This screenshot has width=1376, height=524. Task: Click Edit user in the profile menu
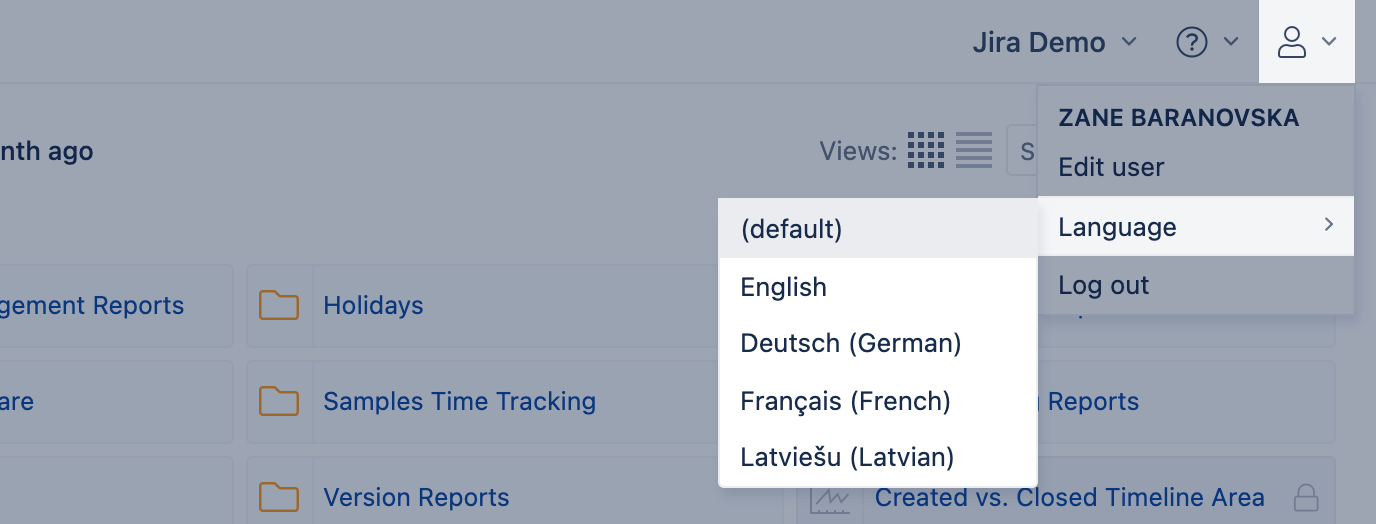[x=1111, y=167]
